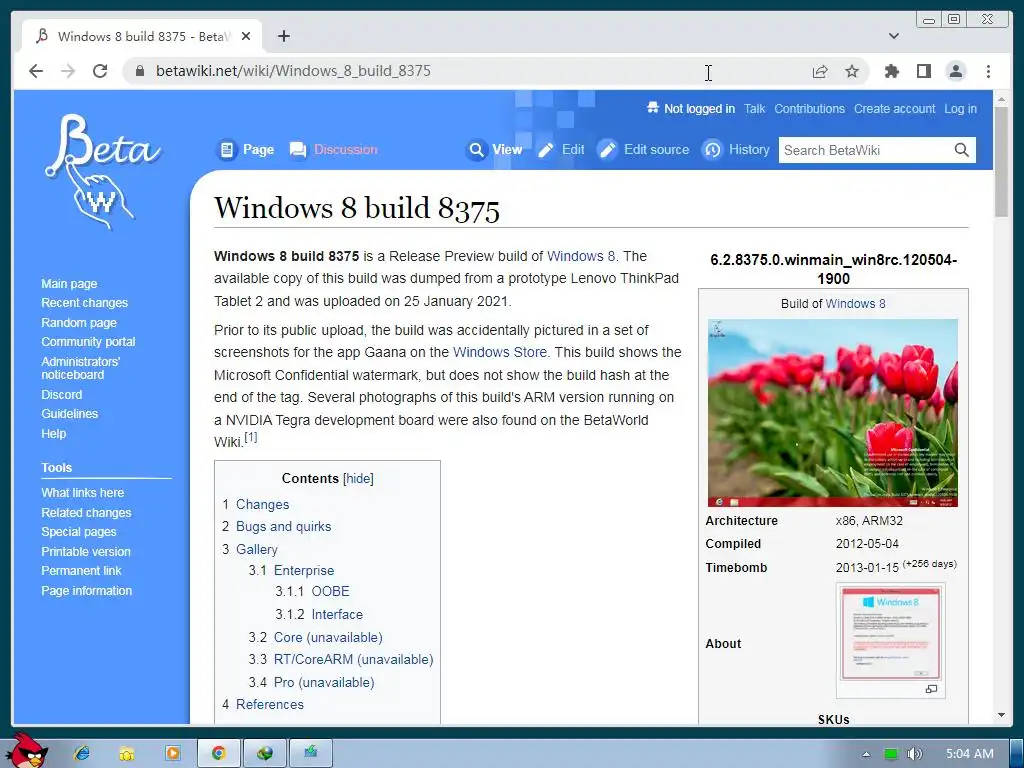Click the page vertical scrollbar thumb
Screen dimensions: 1024x768
pos(1001,161)
